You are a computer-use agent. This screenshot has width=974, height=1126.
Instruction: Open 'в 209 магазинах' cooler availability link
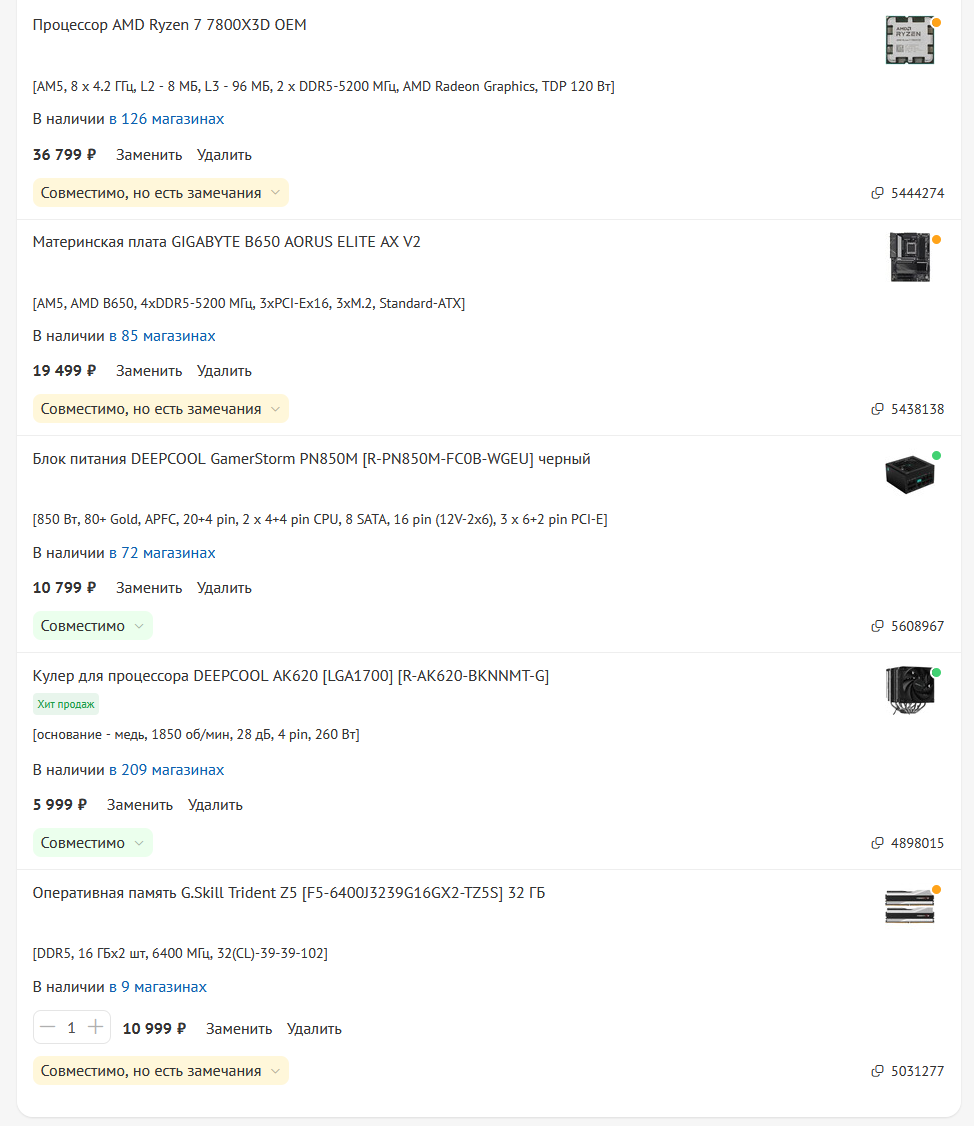[x=167, y=770]
